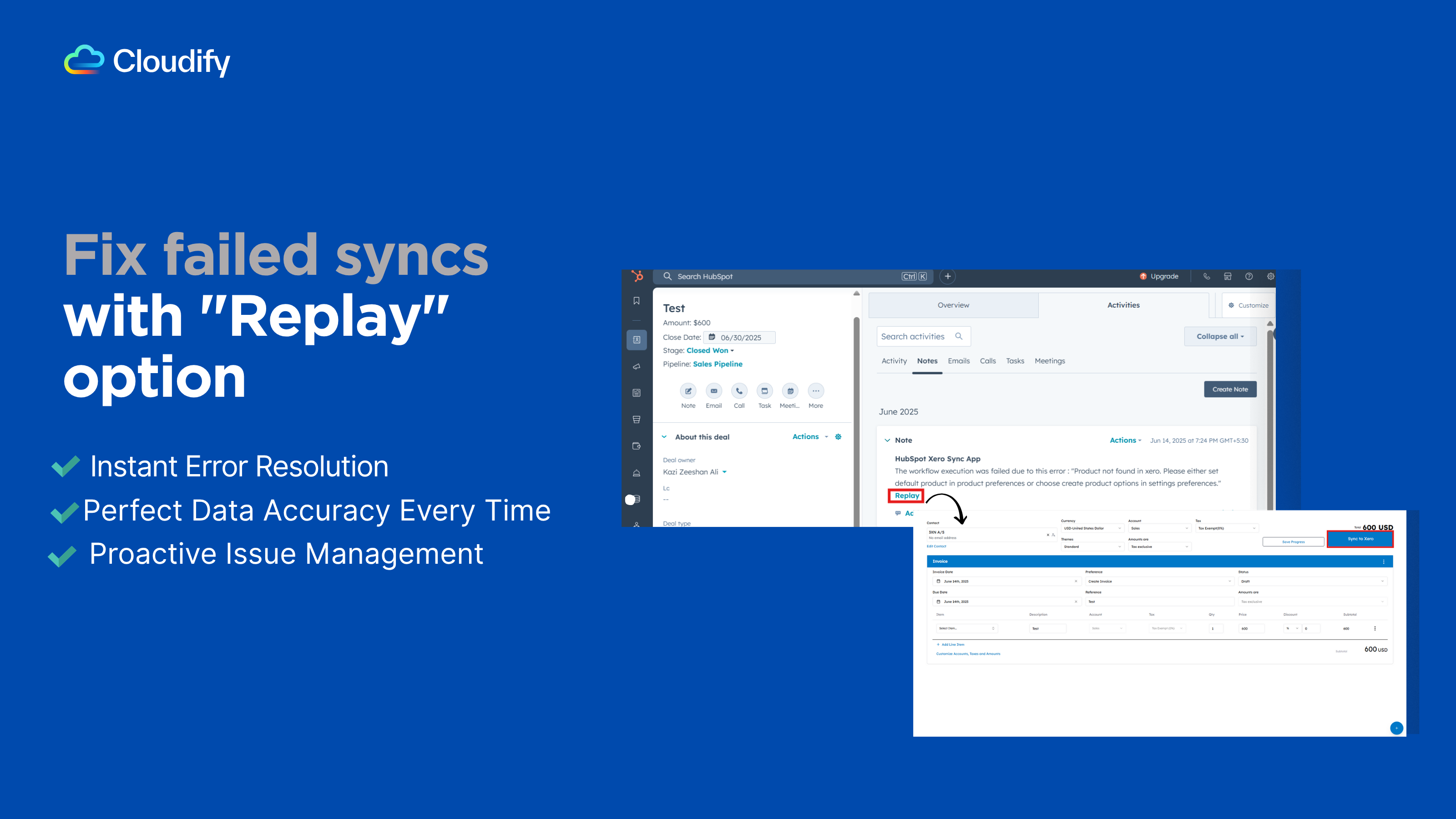Open the line item row three-dot menu
Viewport: 1456px width, 819px height.
tap(1375, 628)
